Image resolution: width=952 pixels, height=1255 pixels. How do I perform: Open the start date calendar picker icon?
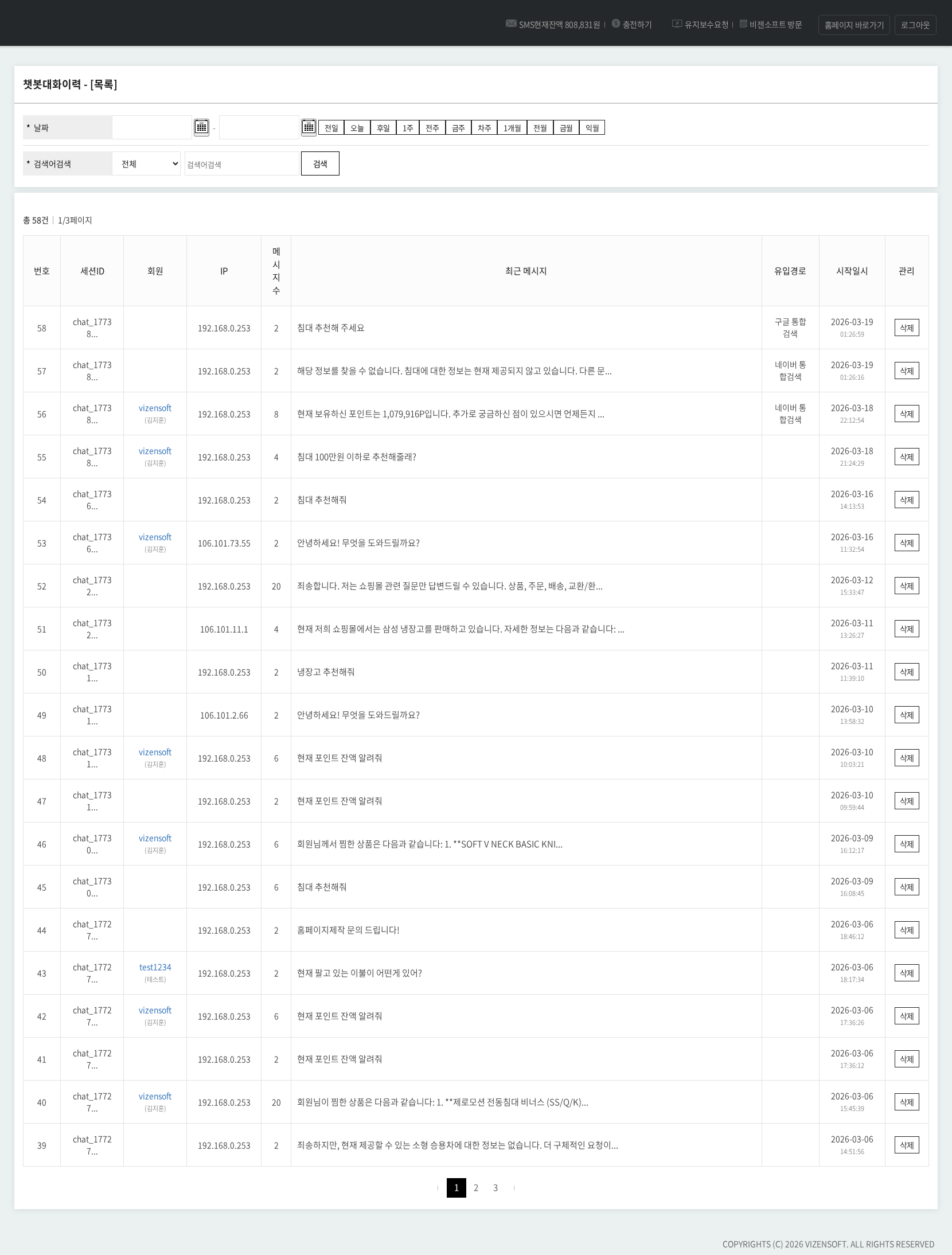point(201,127)
